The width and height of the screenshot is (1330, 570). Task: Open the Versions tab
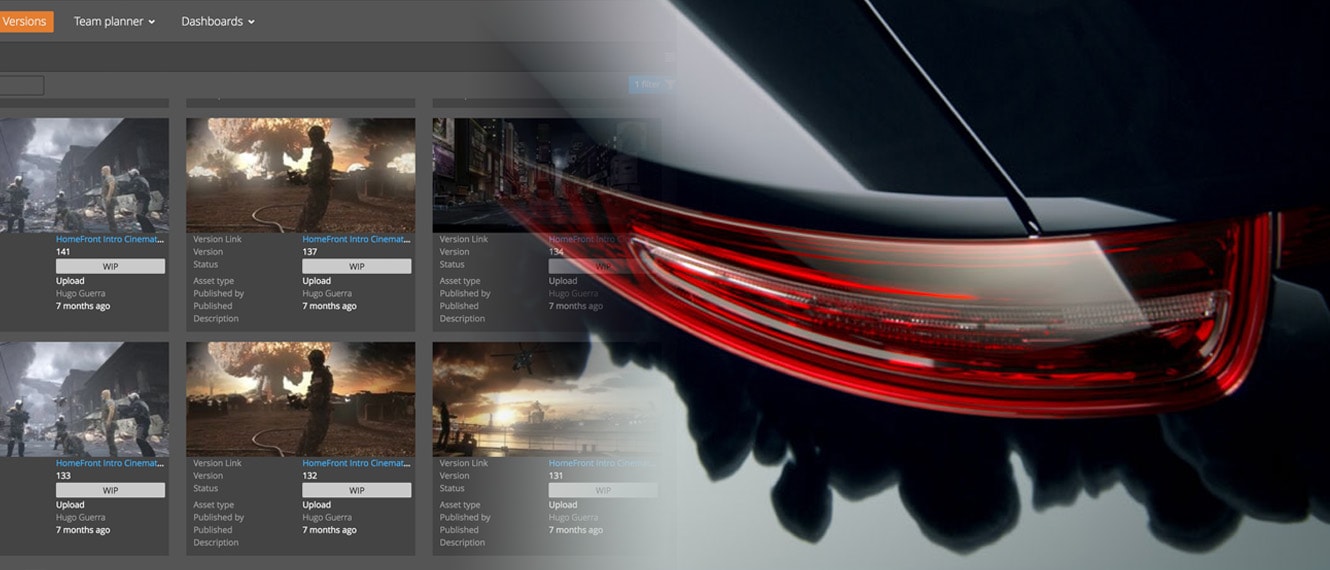[x=26, y=21]
